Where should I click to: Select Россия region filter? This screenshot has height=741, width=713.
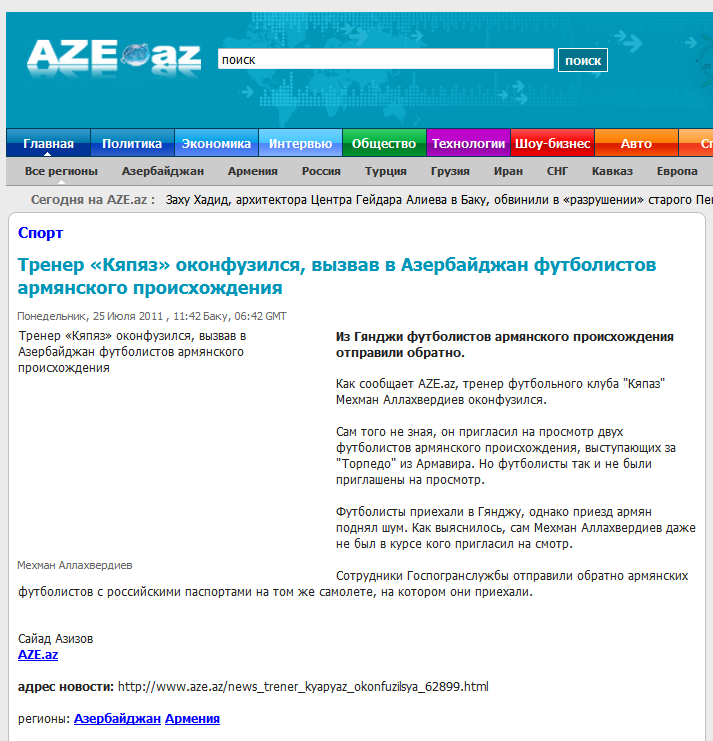[x=321, y=171]
